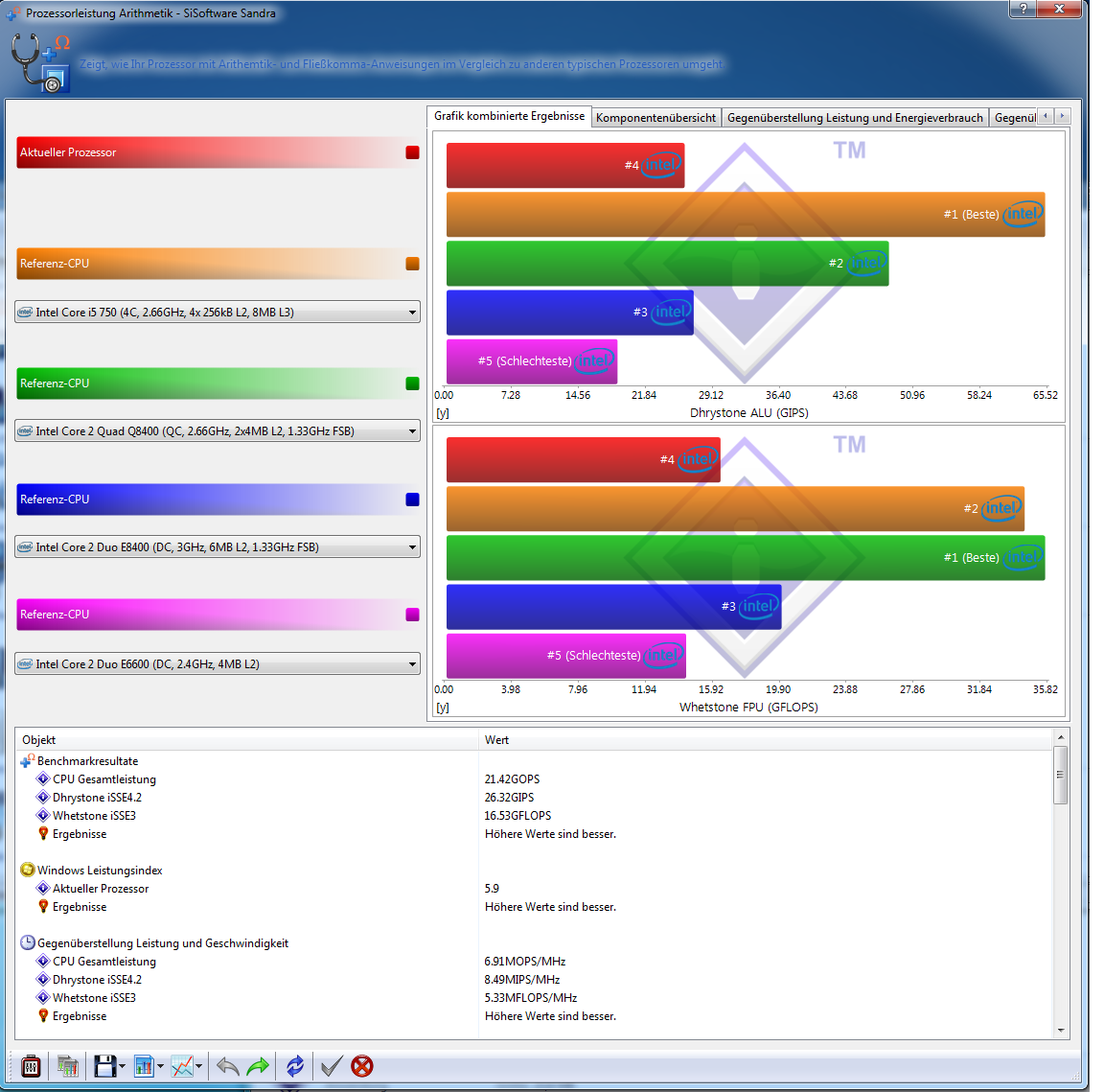This screenshot has height=1092, width=1104.
Task: Click the magenta #5 (Schlechteste) Whetstone bar
Action: (566, 656)
